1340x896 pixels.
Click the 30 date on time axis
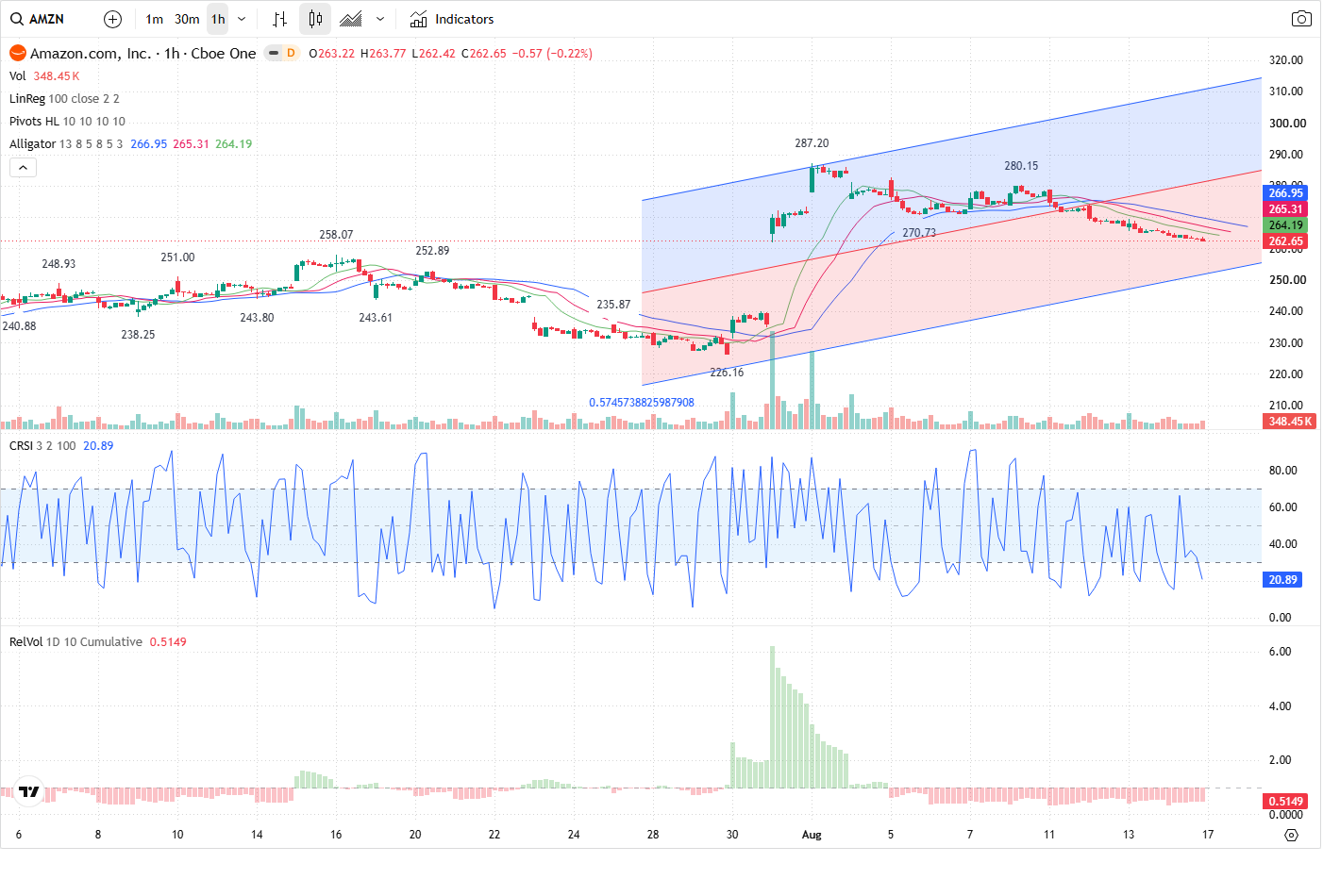pyautogui.click(x=732, y=835)
